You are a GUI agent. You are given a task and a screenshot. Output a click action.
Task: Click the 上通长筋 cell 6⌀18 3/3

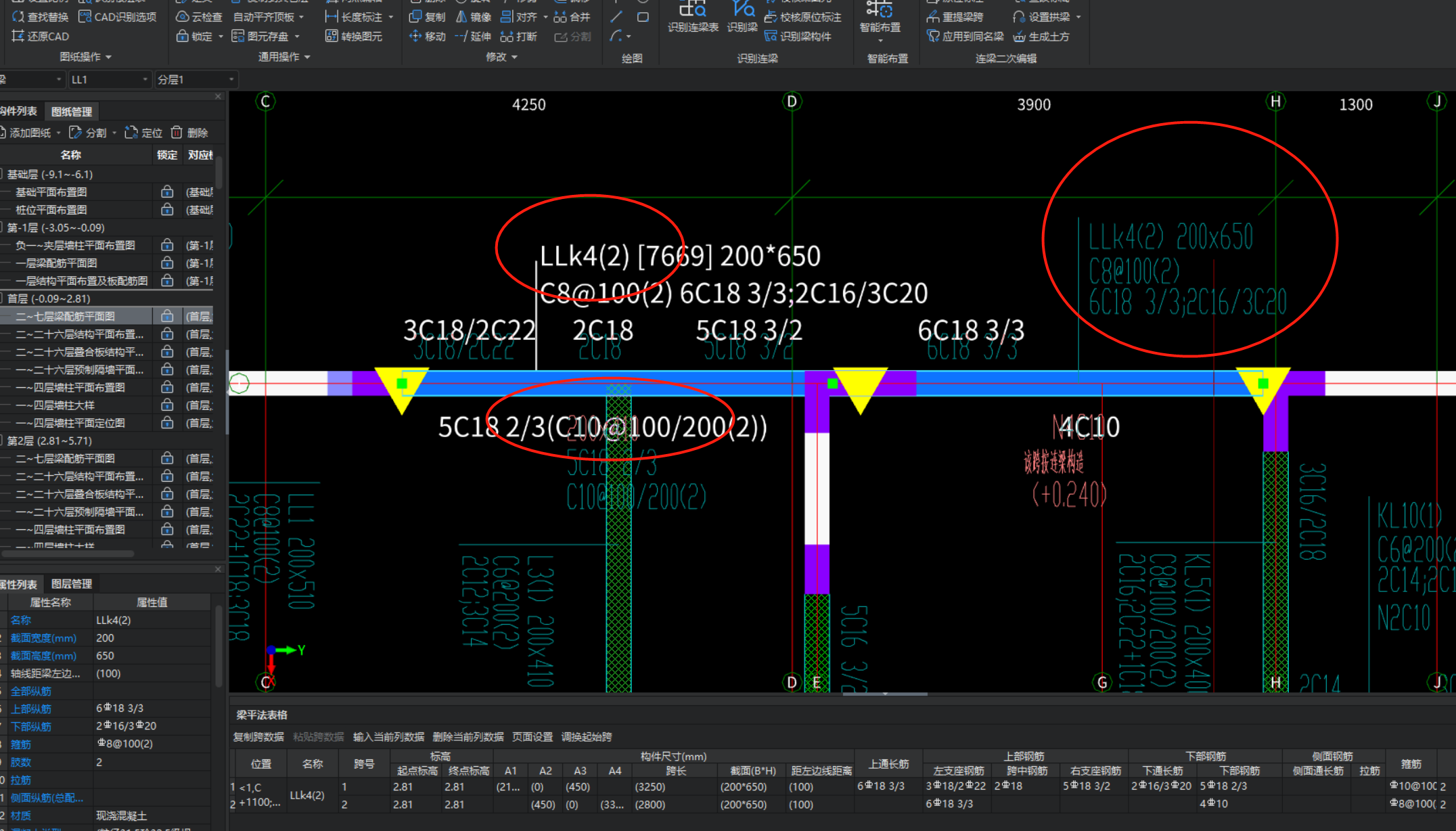pyautogui.click(x=888, y=786)
